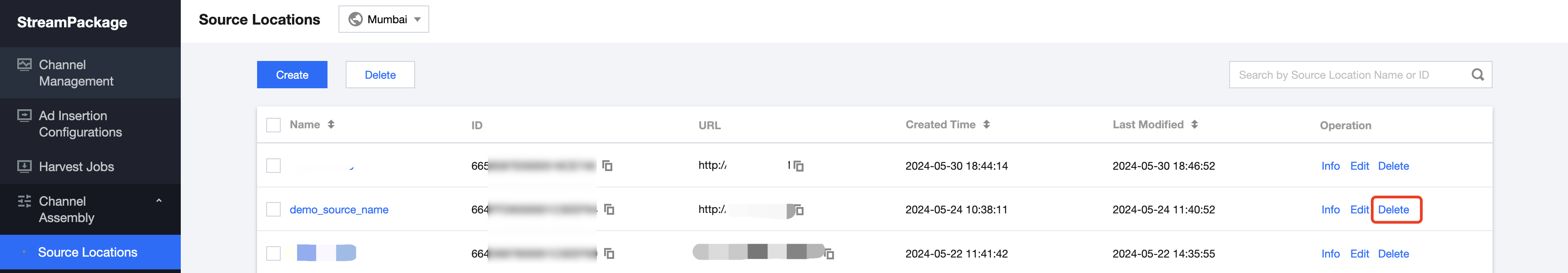Open Channel Management in sidebar
The width and height of the screenshot is (1568, 273).
pos(76,73)
